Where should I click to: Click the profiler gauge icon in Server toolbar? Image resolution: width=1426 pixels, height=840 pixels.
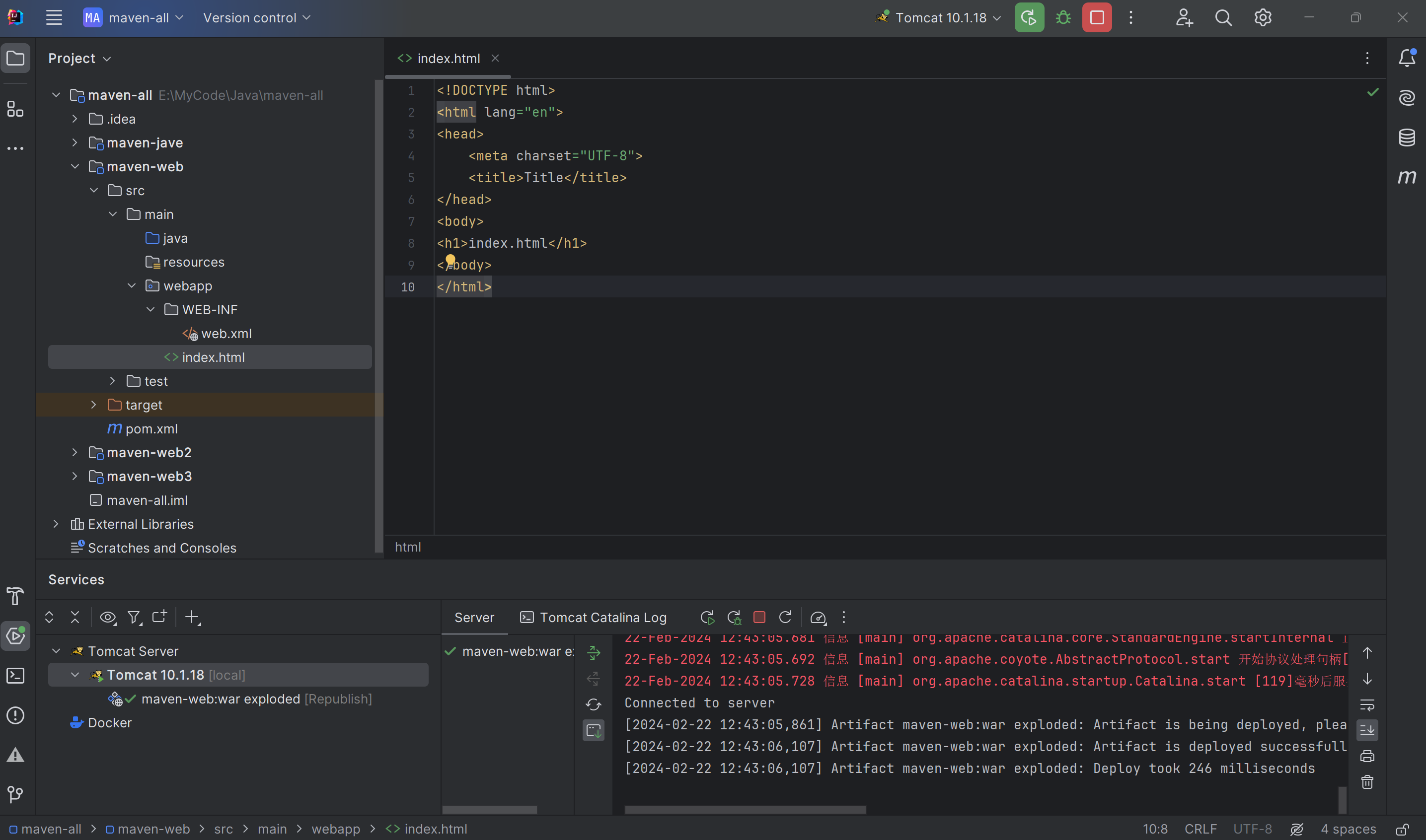click(819, 618)
